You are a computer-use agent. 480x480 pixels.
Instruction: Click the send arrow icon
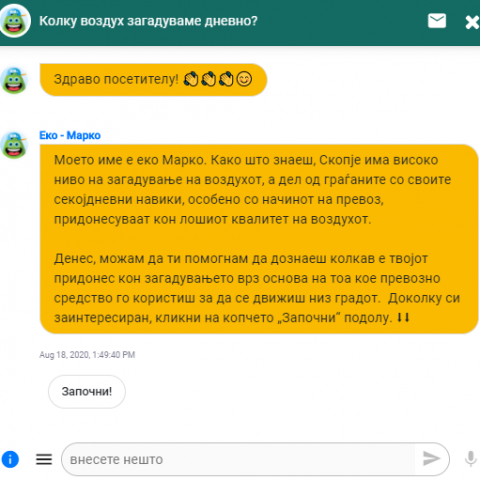[431, 459]
